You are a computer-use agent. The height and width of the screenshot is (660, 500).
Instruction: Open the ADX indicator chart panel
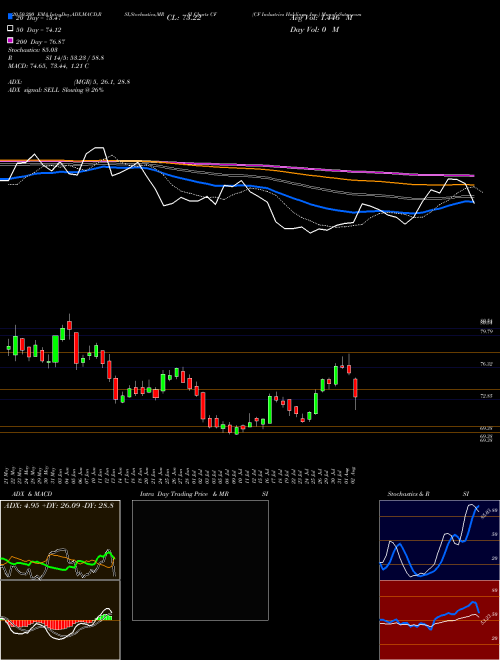click(60, 540)
